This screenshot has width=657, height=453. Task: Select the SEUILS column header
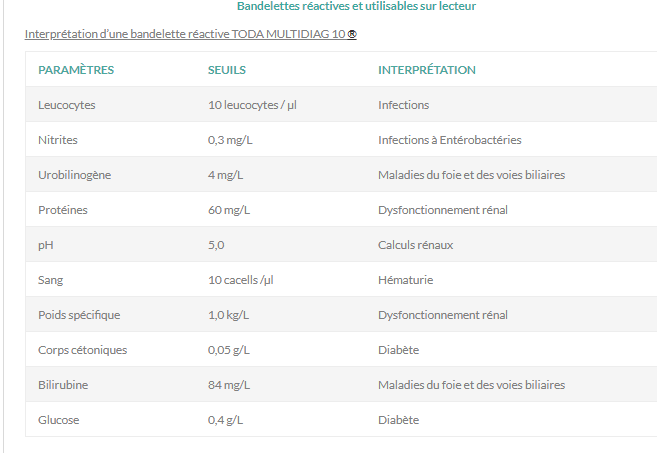[x=227, y=70]
